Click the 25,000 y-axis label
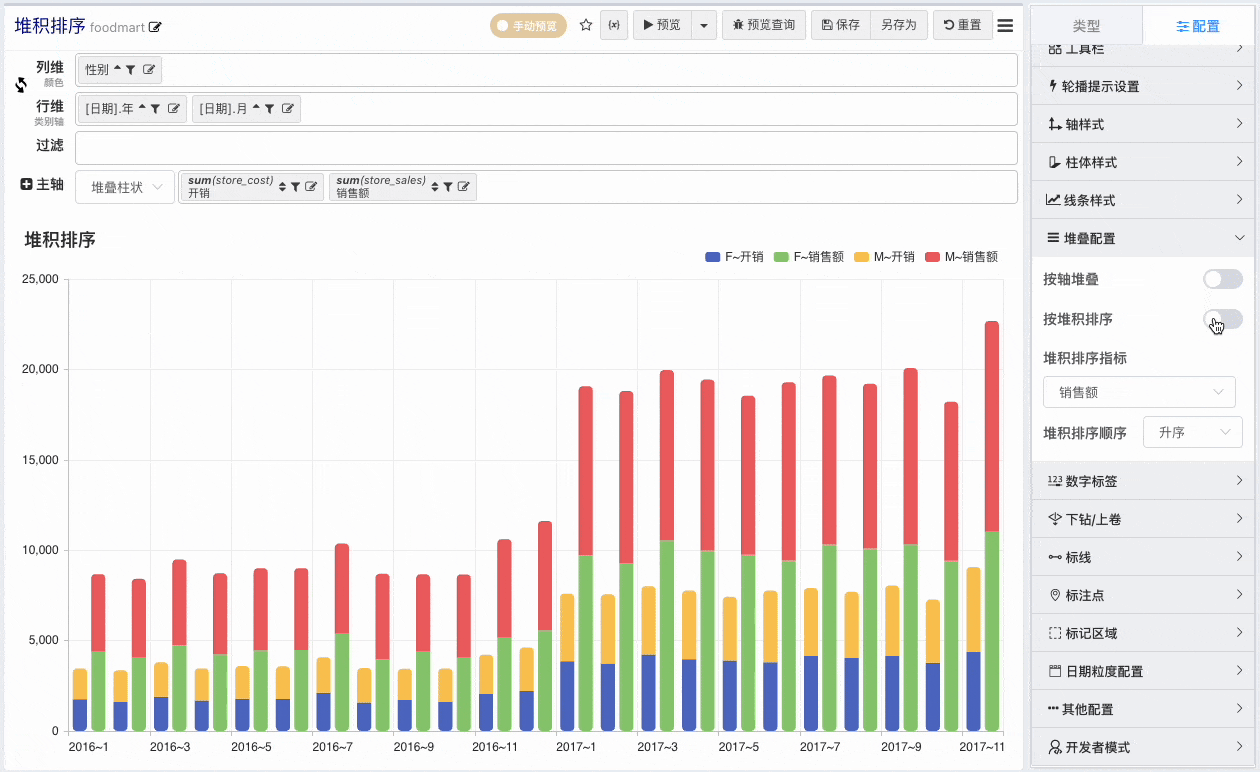The width and height of the screenshot is (1260, 772). [x=40, y=279]
